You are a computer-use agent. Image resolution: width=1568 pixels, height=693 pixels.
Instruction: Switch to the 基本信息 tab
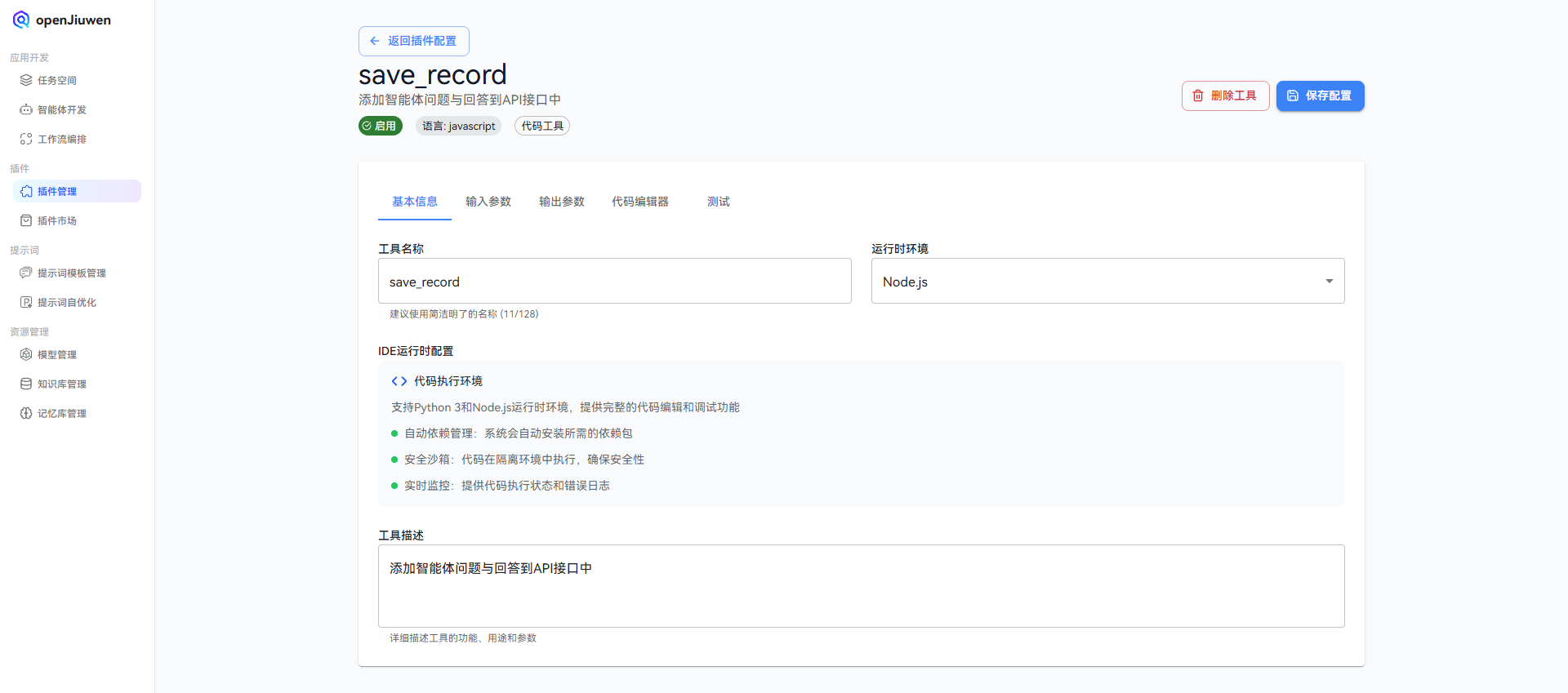(x=415, y=202)
